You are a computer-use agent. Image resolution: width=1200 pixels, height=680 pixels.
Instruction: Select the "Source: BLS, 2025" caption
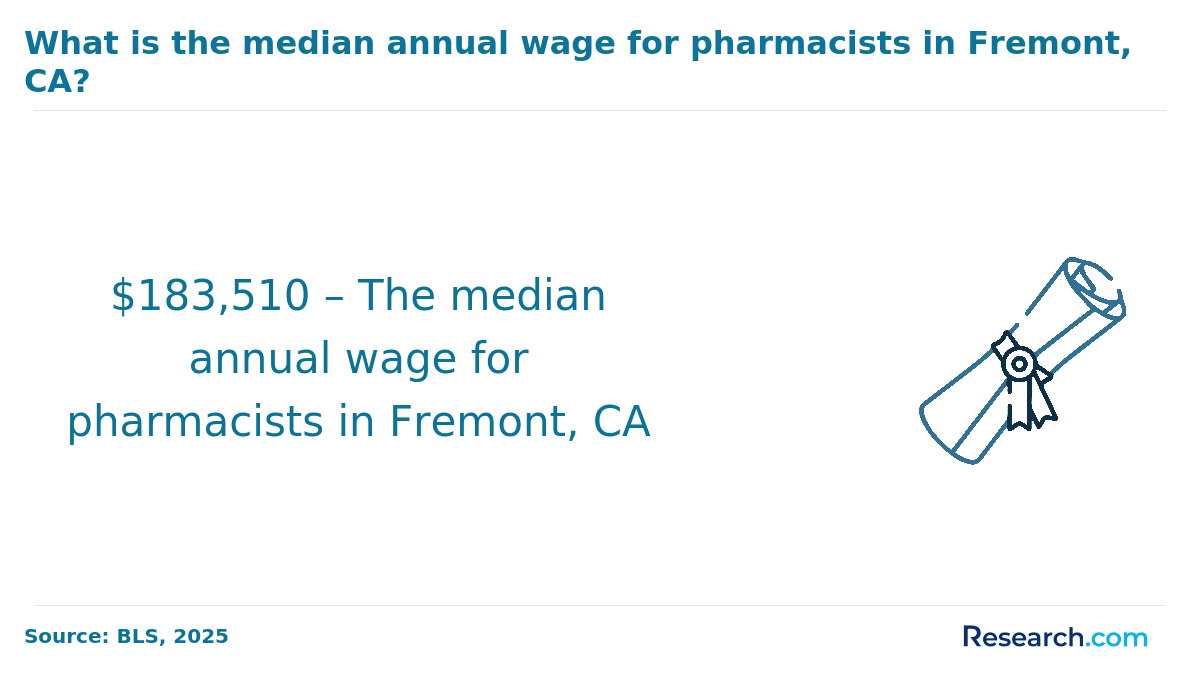126,637
